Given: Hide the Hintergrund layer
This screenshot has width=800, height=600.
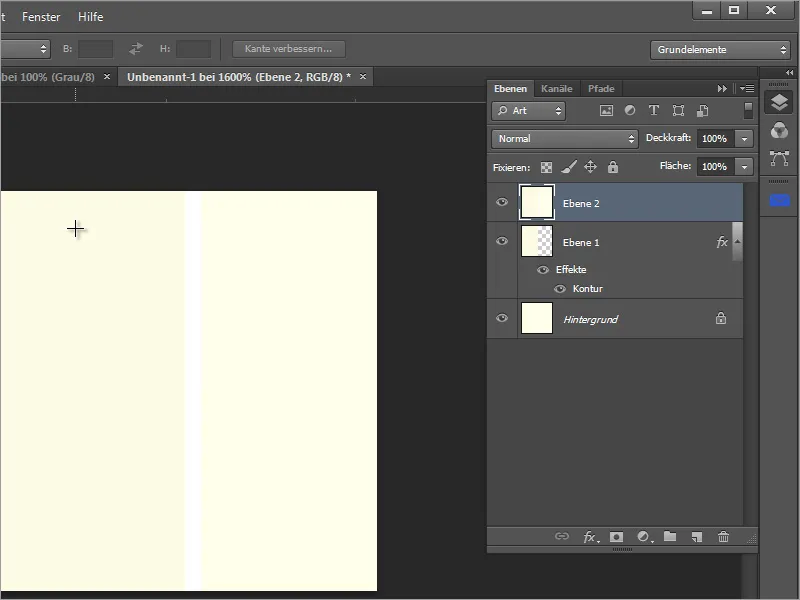Looking at the screenshot, I should click(x=502, y=318).
